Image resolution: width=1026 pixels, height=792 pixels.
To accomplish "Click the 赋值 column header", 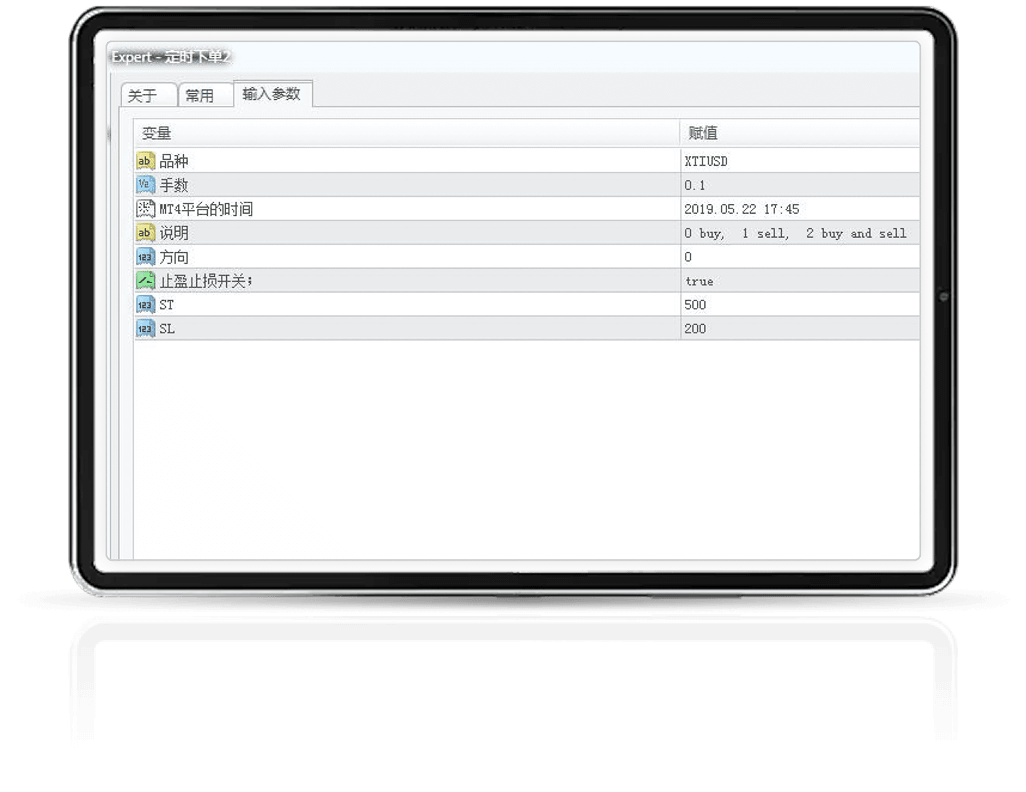I will [x=800, y=133].
